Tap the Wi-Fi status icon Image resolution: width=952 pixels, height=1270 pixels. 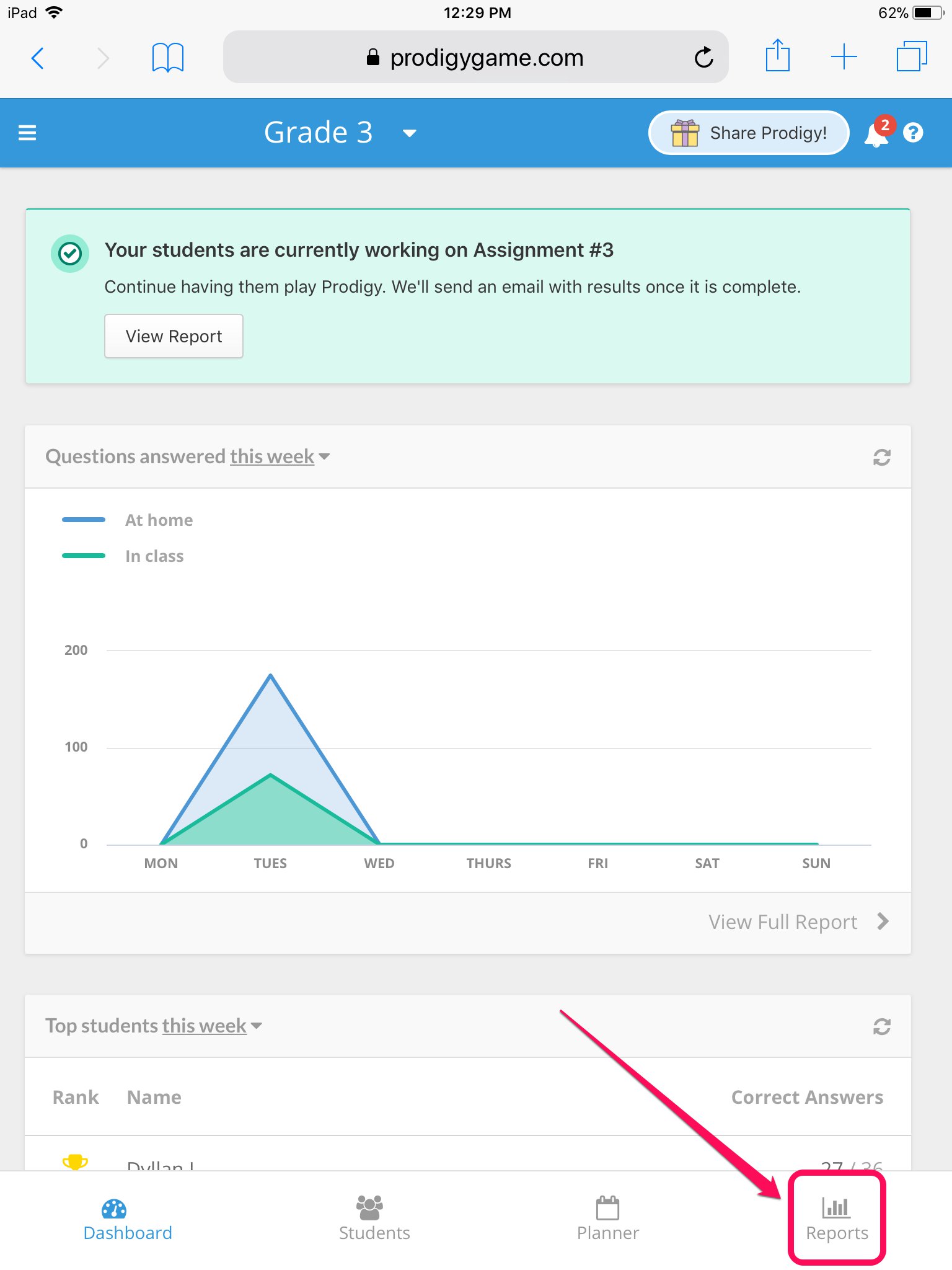pos(55,12)
